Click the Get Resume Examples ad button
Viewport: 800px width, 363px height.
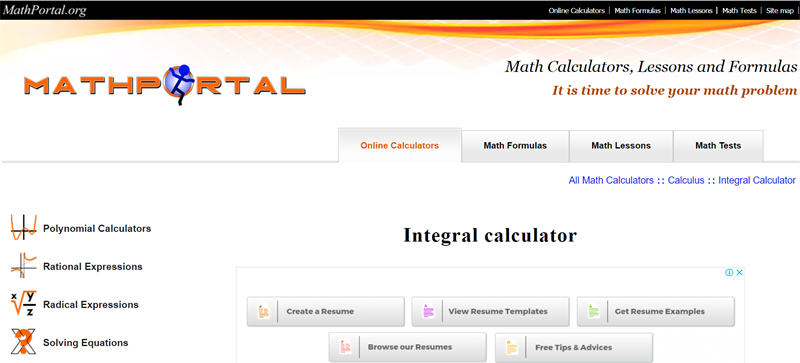coord(656,311)
